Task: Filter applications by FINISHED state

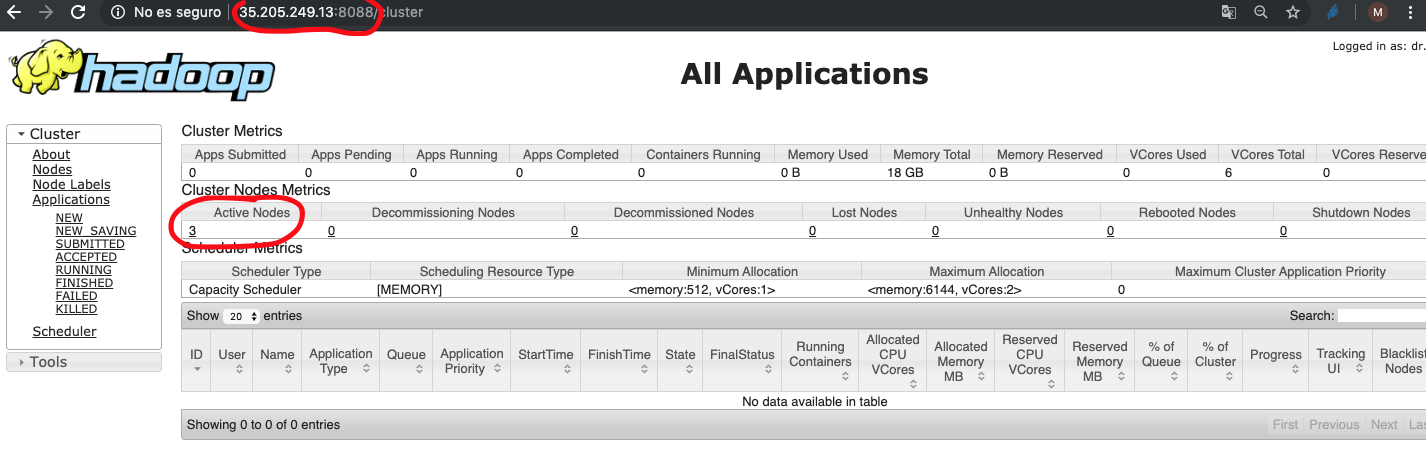Action: click(x=84, y=283)
